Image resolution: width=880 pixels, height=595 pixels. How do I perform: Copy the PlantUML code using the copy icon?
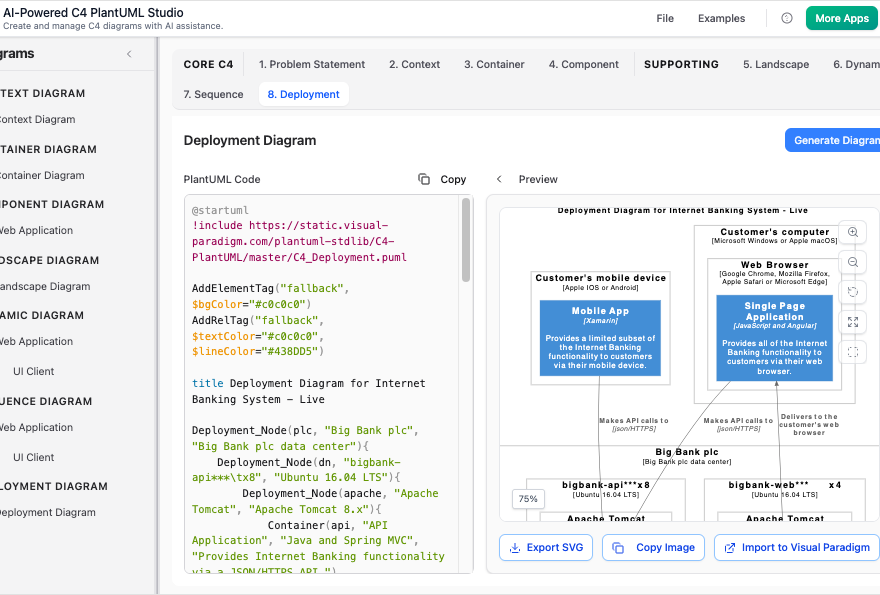(x=424, y=178)
